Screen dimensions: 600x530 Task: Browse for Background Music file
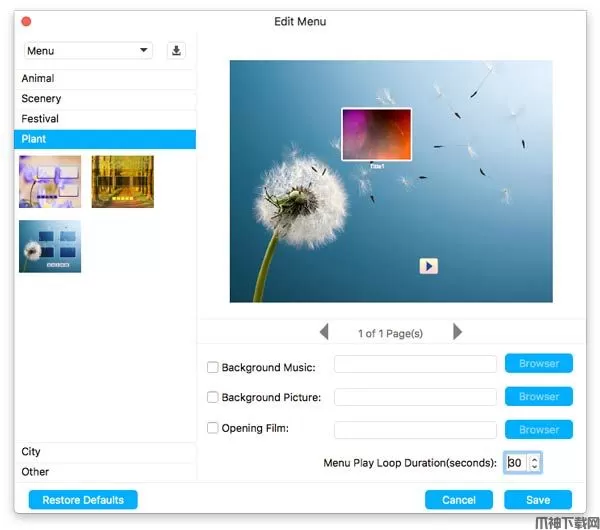538,364
